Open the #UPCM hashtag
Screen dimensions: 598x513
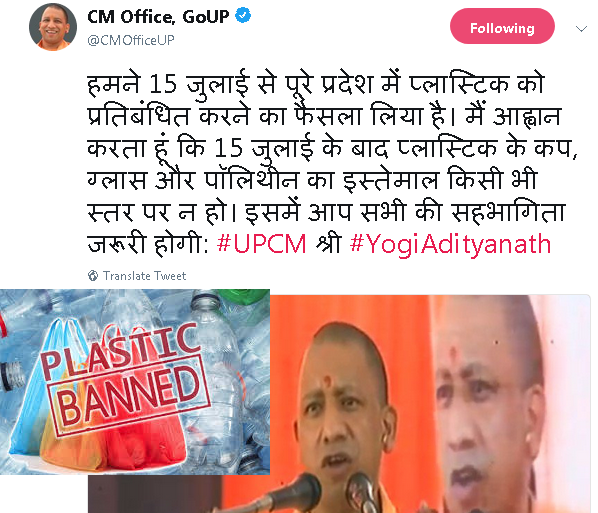262,243
